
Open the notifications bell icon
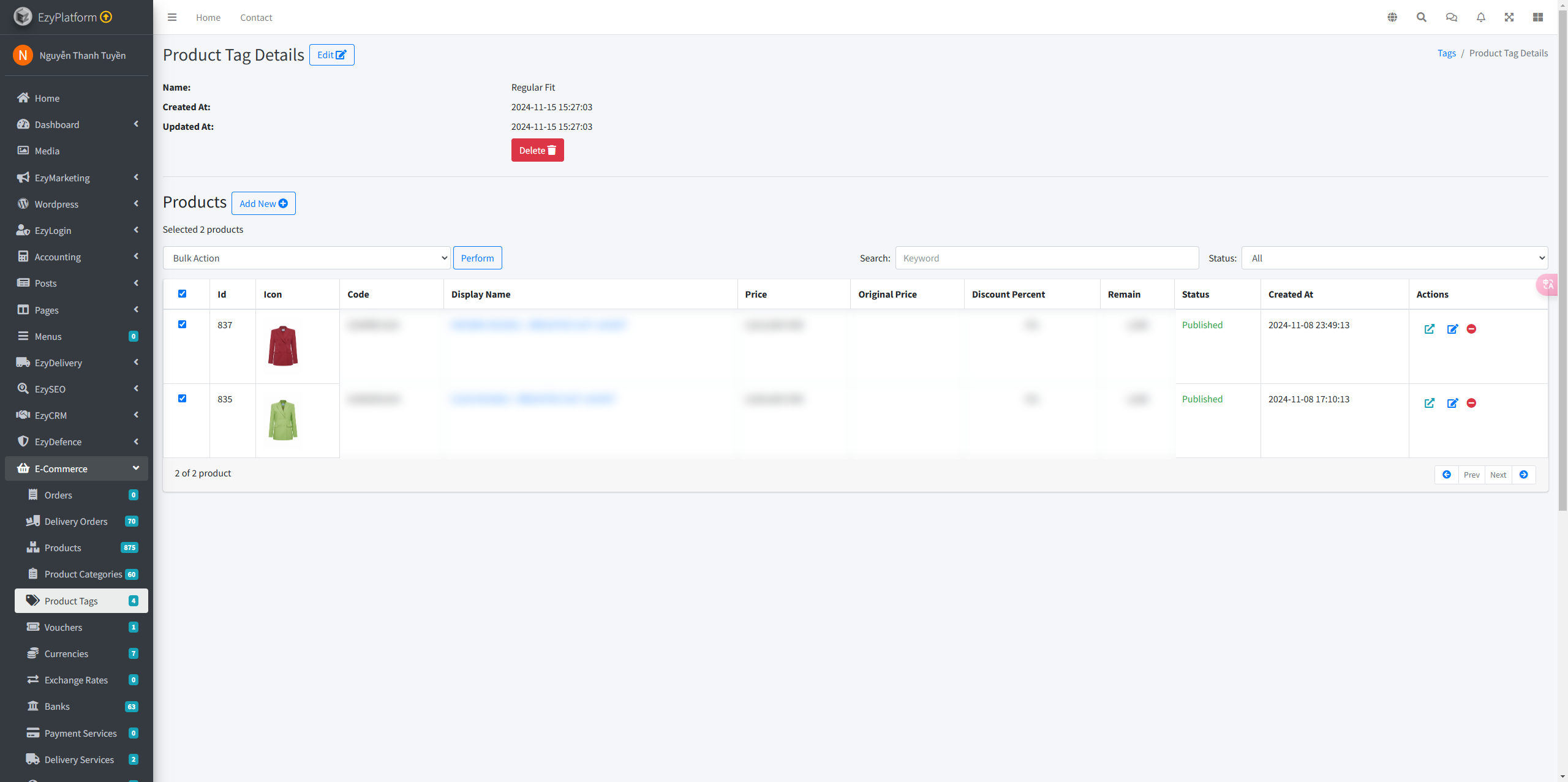(x=1481, y=17)
